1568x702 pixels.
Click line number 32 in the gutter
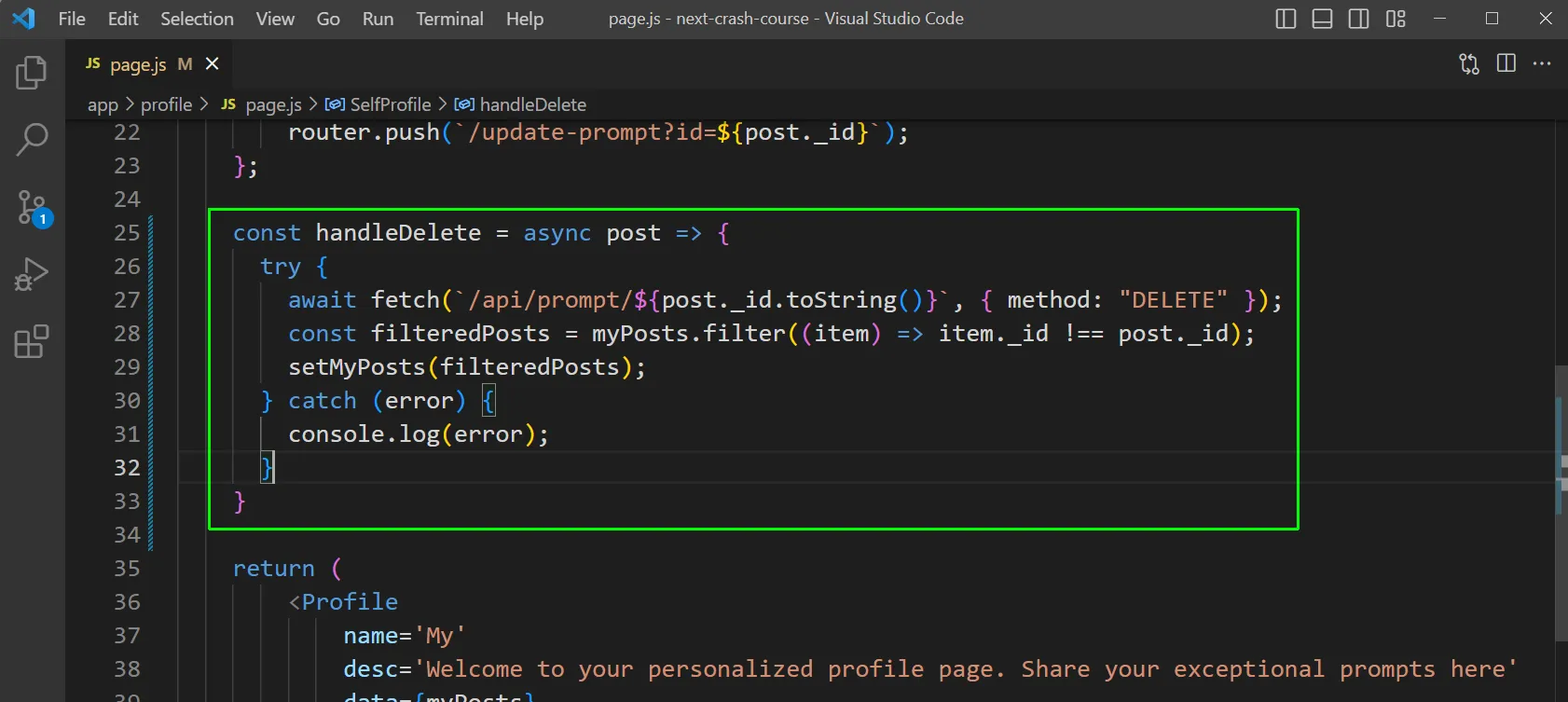127,468
